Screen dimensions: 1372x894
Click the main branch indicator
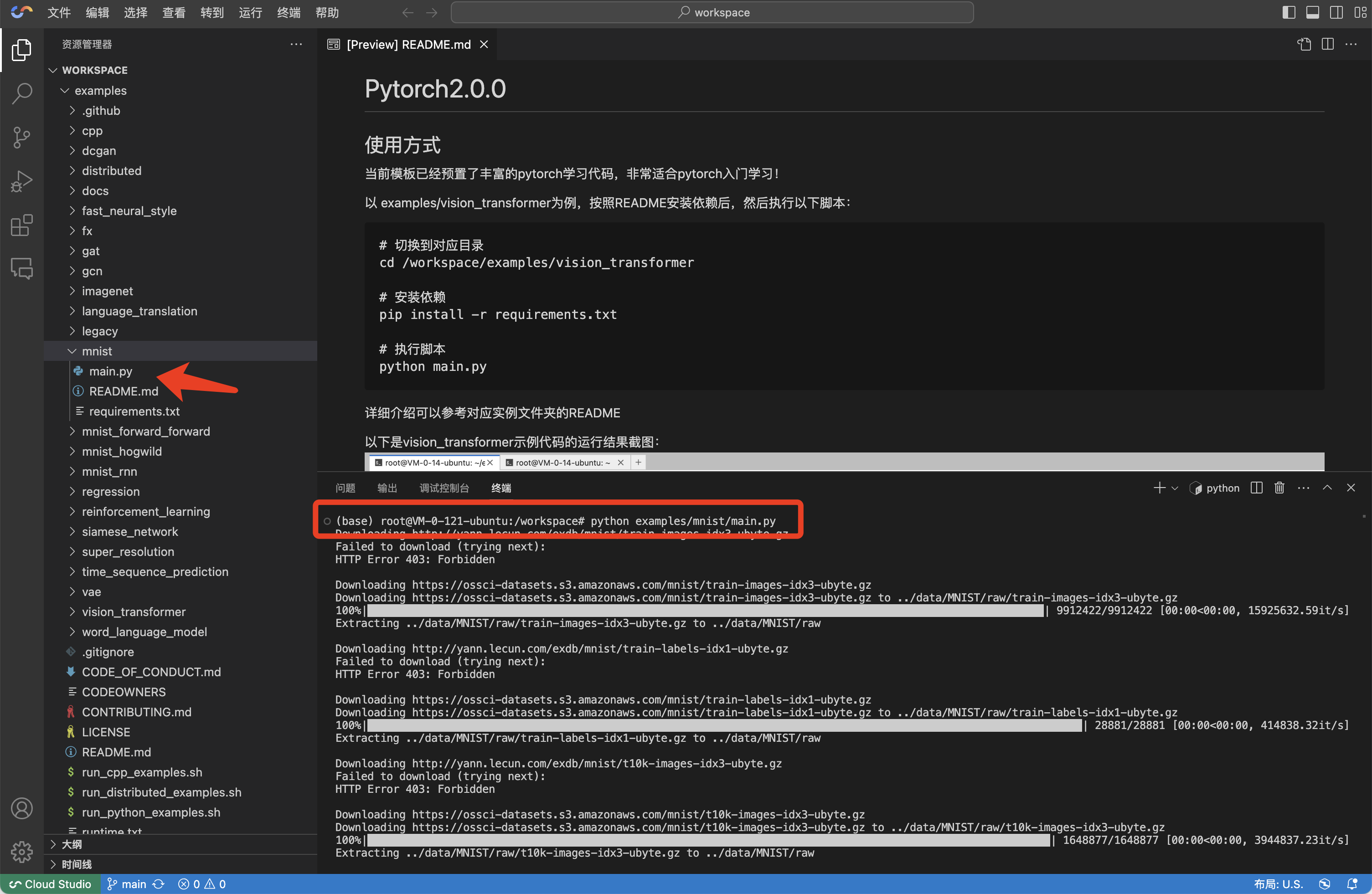pyautogui.click(x=133, y=884)
